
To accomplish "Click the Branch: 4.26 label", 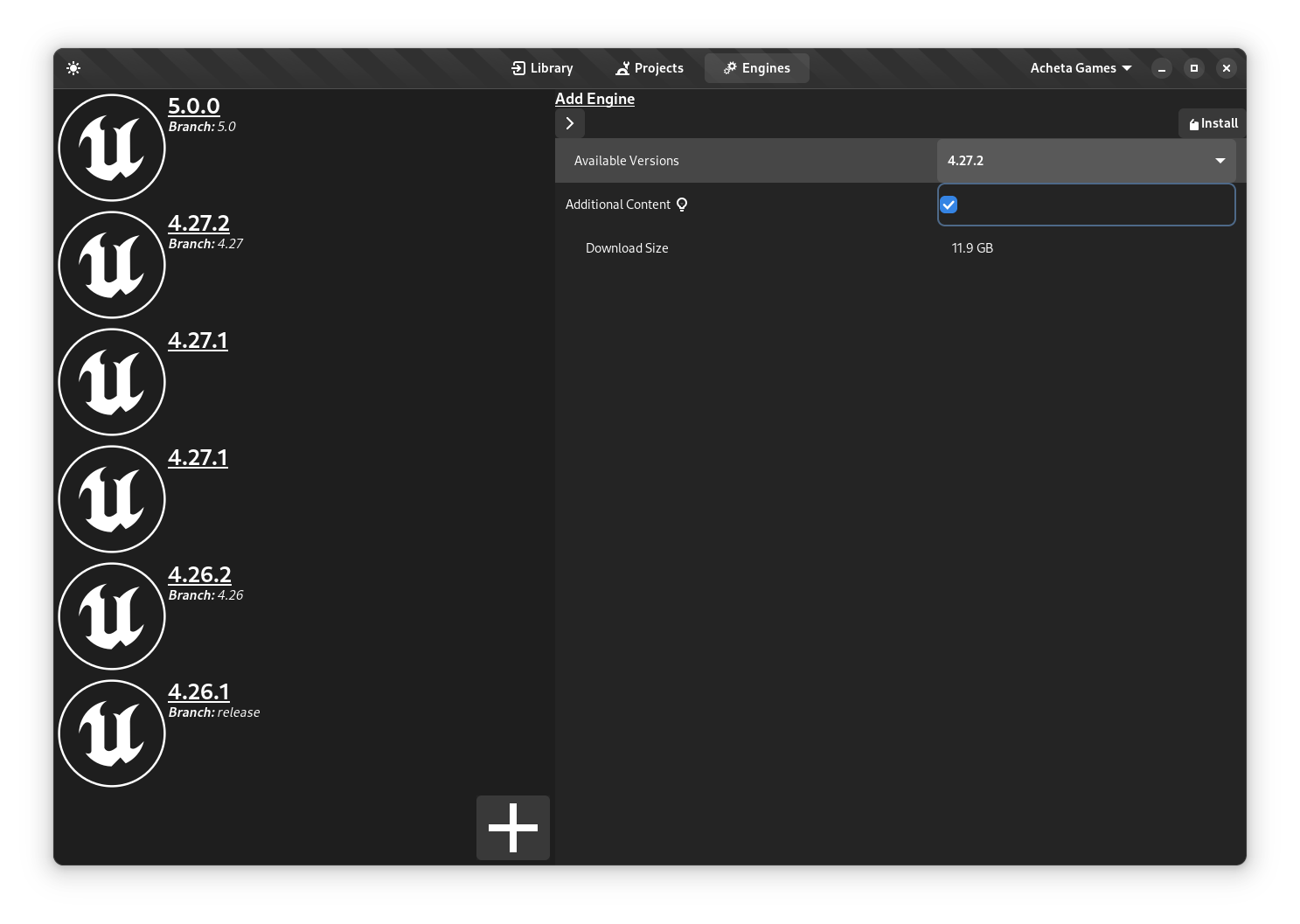I will tap(205, 595).
